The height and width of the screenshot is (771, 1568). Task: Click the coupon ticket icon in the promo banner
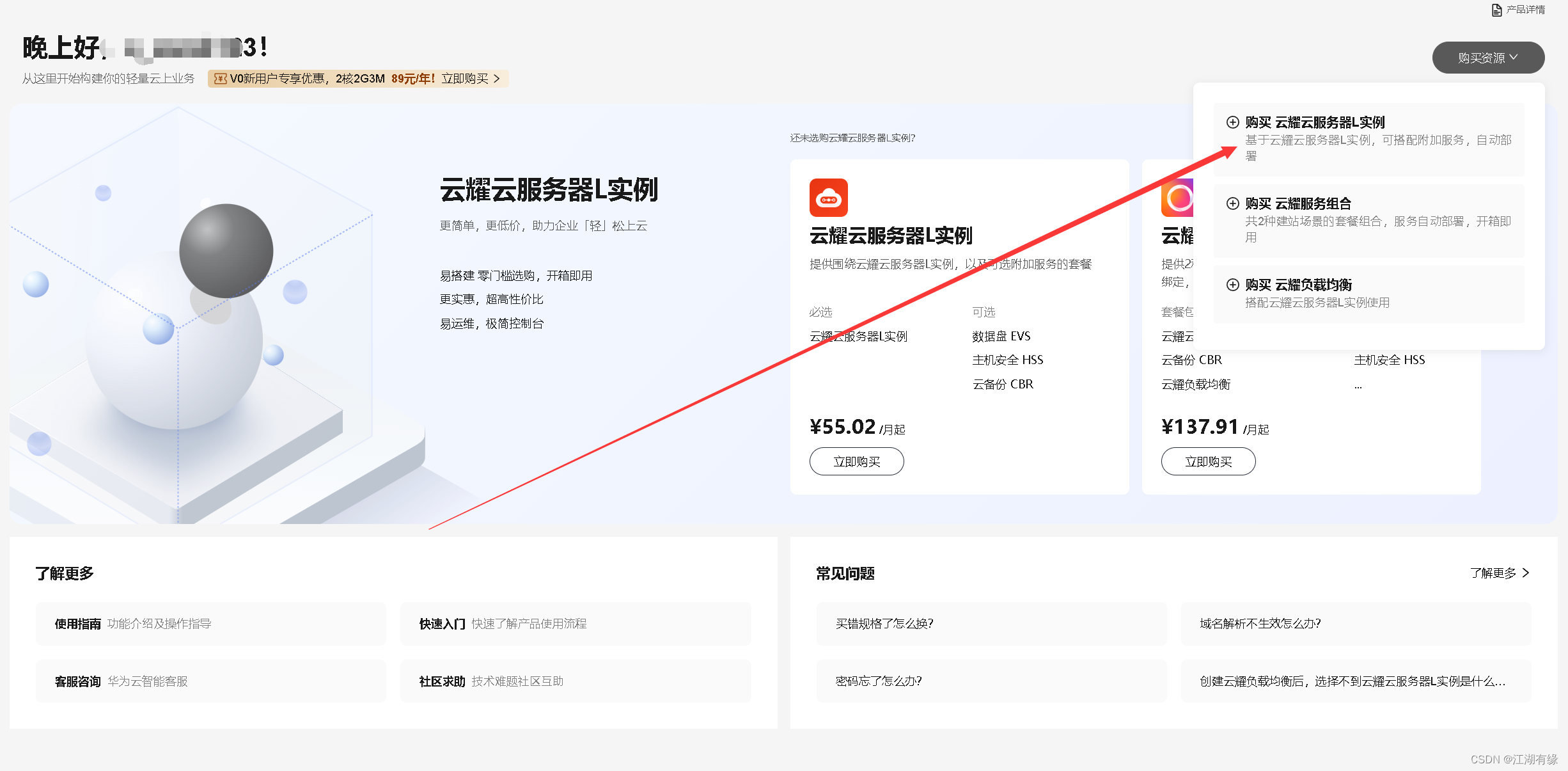(220, 78)
